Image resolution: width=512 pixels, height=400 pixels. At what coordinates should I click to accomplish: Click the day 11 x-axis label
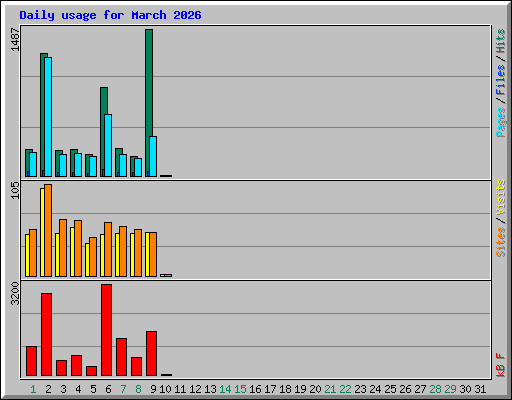click(x=180, y=389)
